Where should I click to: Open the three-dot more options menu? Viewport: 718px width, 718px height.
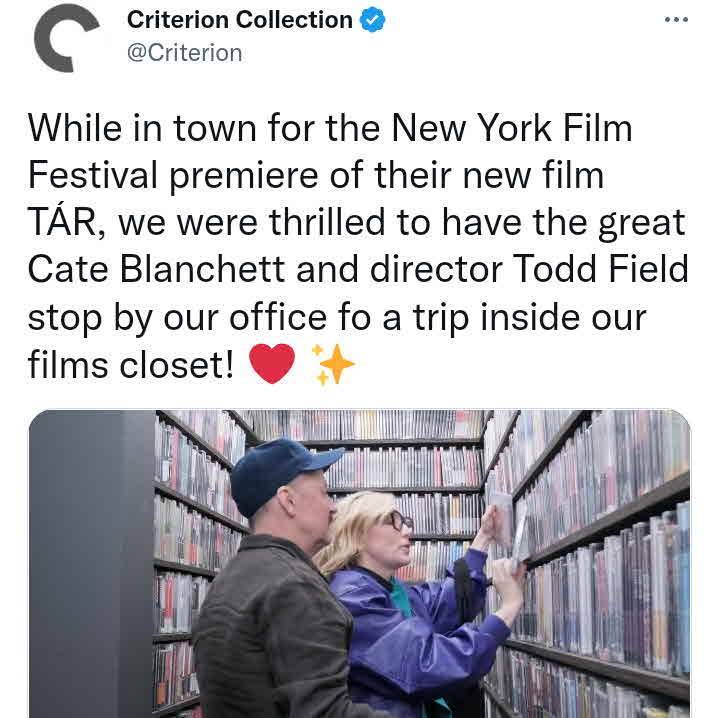point(676,20)
